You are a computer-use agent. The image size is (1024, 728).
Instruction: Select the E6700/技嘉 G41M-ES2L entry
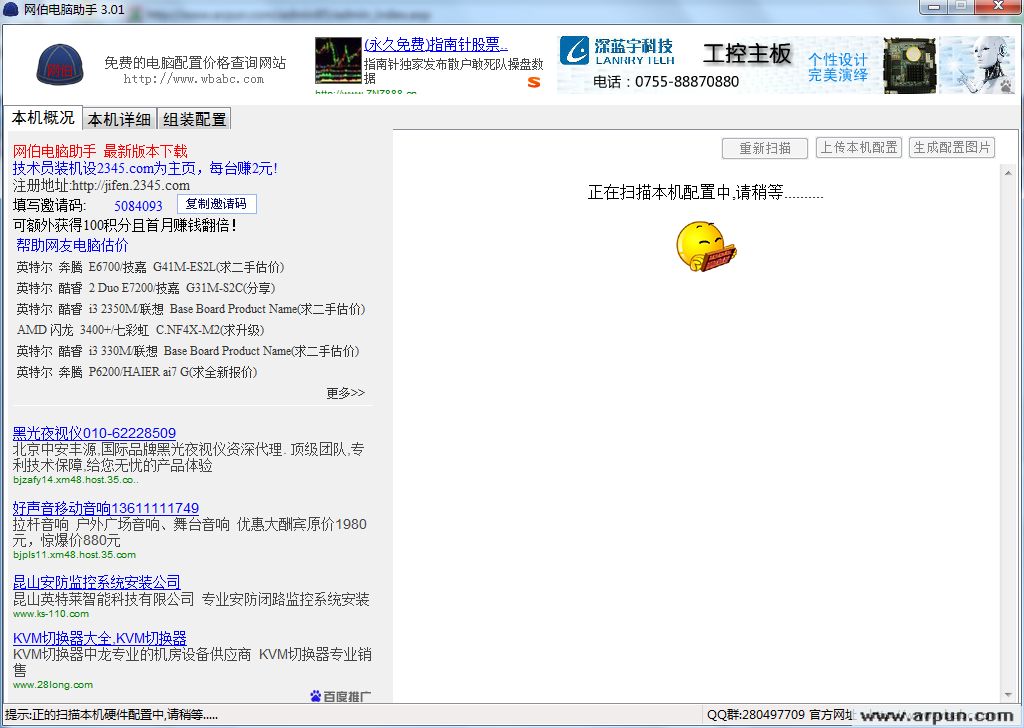coord(150,267)
